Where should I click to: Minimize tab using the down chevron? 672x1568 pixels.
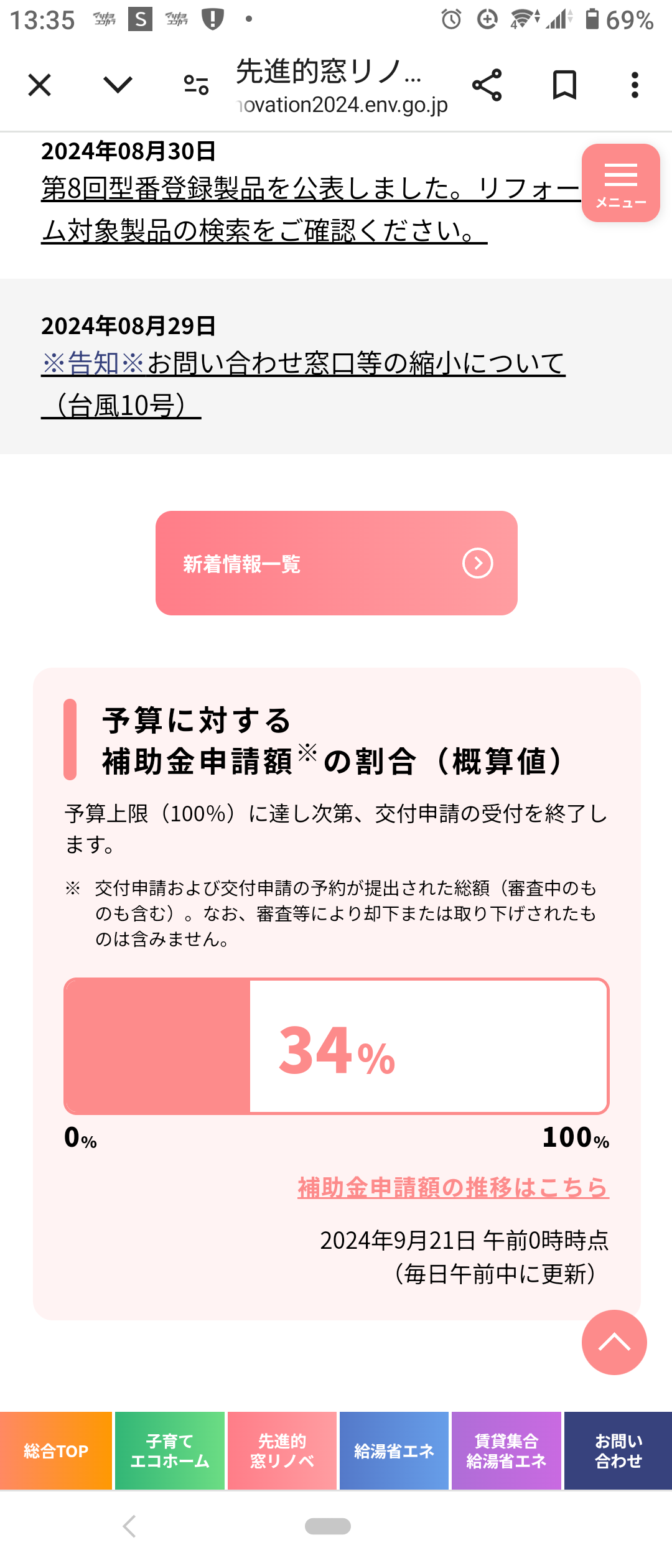pyautogui.click(x=118, y=85)
